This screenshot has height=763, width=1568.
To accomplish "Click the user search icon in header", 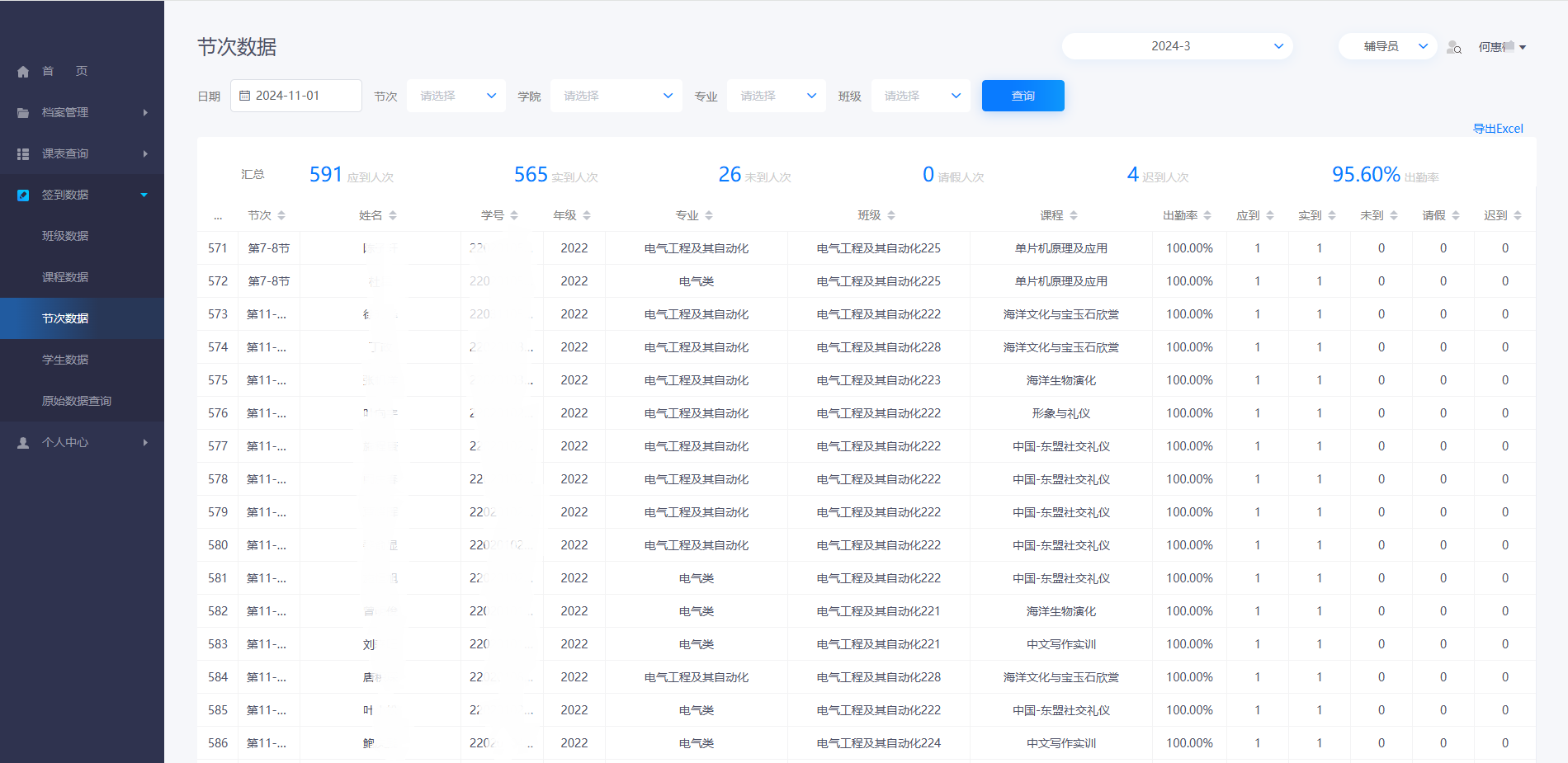I will click(1454, 48).
